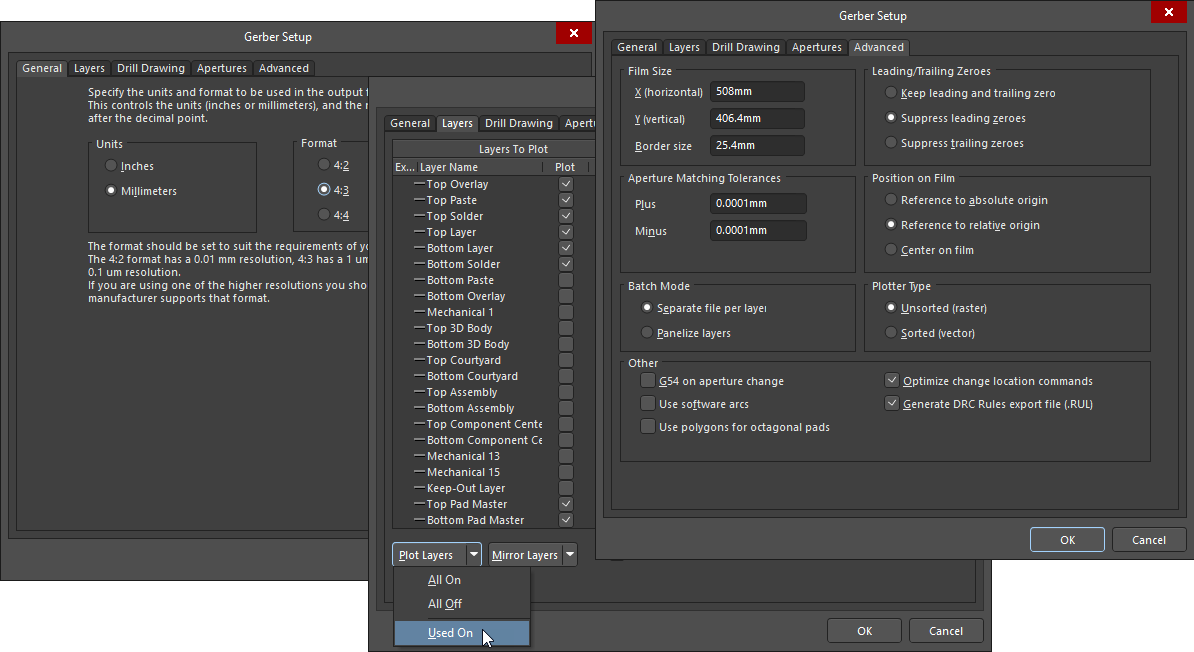
Task: Select Panelize layers batch mode
Action: [647, 333]
